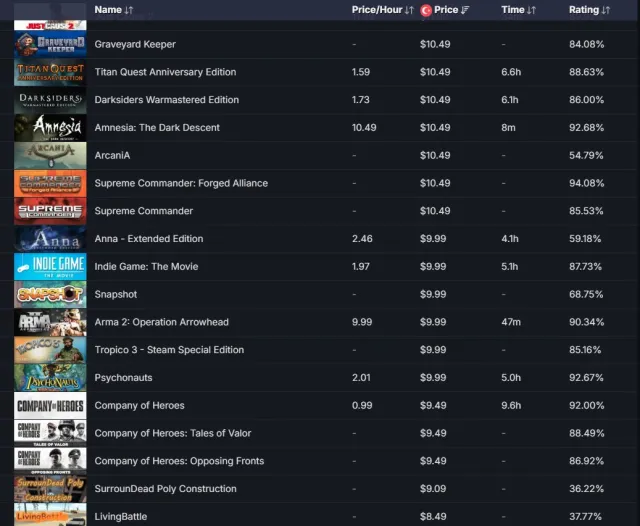This screenshot has width=640, height=526.
Task: Select the Anna - Extended Edition name
Action: [x=149, y=238]
